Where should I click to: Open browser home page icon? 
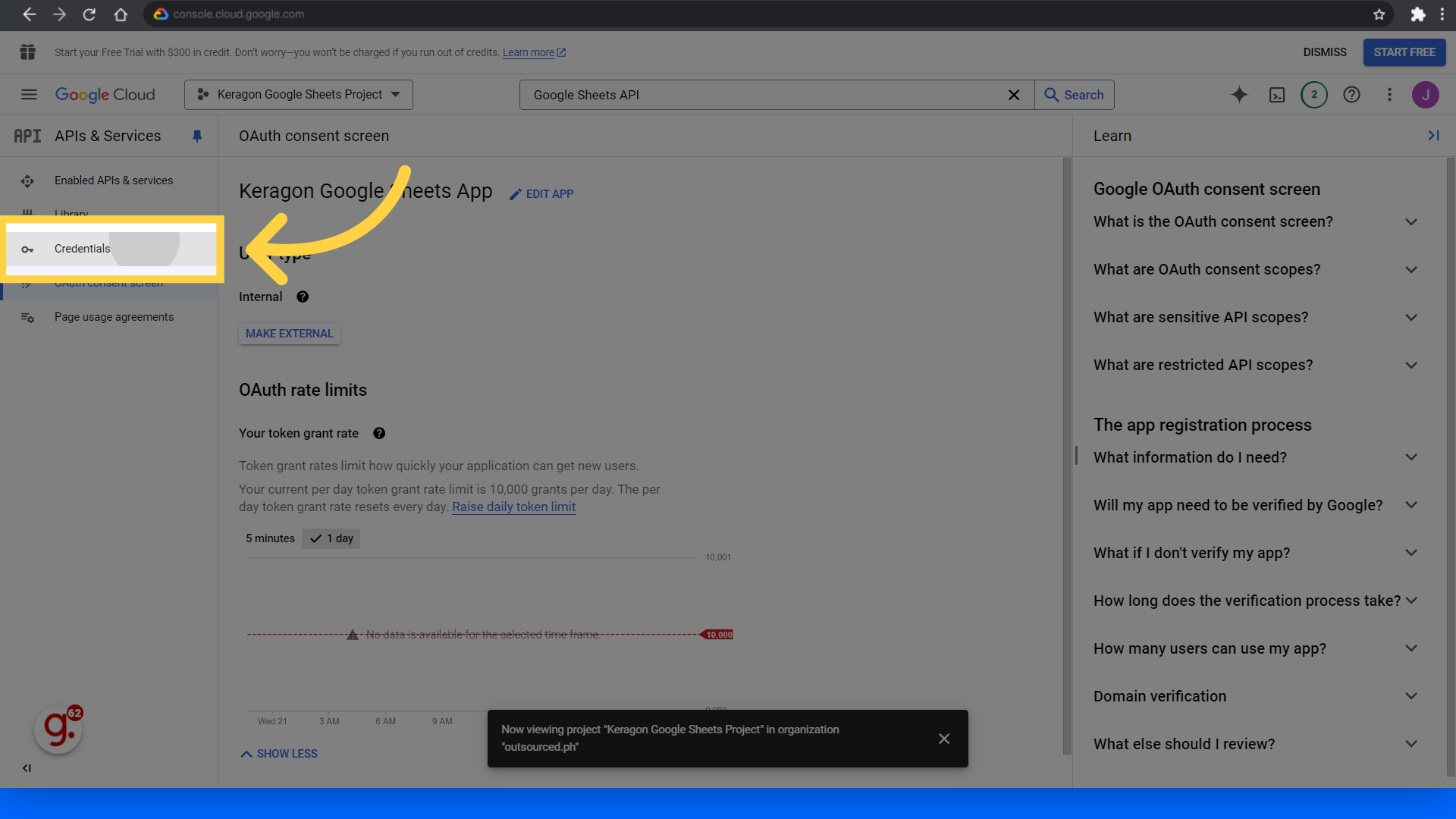click(x=120, y=14)
